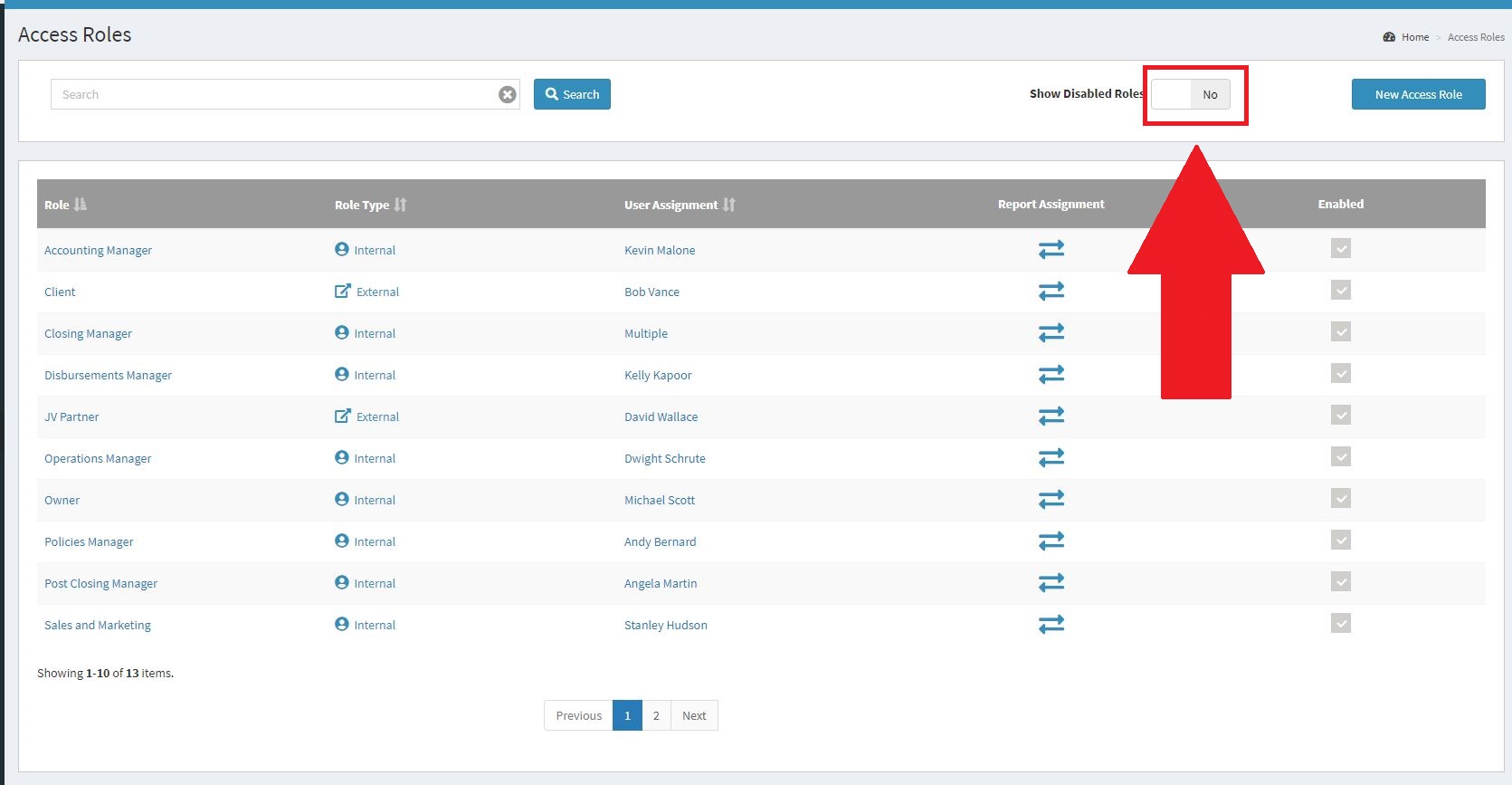Click the External link icon for Client

pos(343,291)
